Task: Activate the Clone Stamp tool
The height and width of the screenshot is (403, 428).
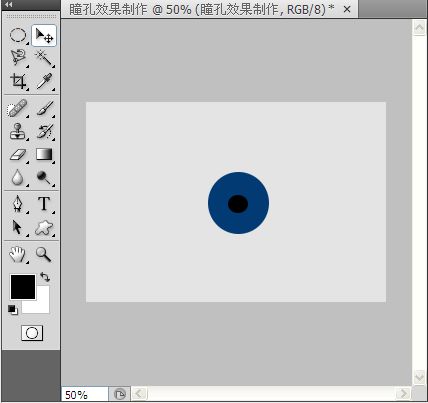Action: [x=17, y=131]
